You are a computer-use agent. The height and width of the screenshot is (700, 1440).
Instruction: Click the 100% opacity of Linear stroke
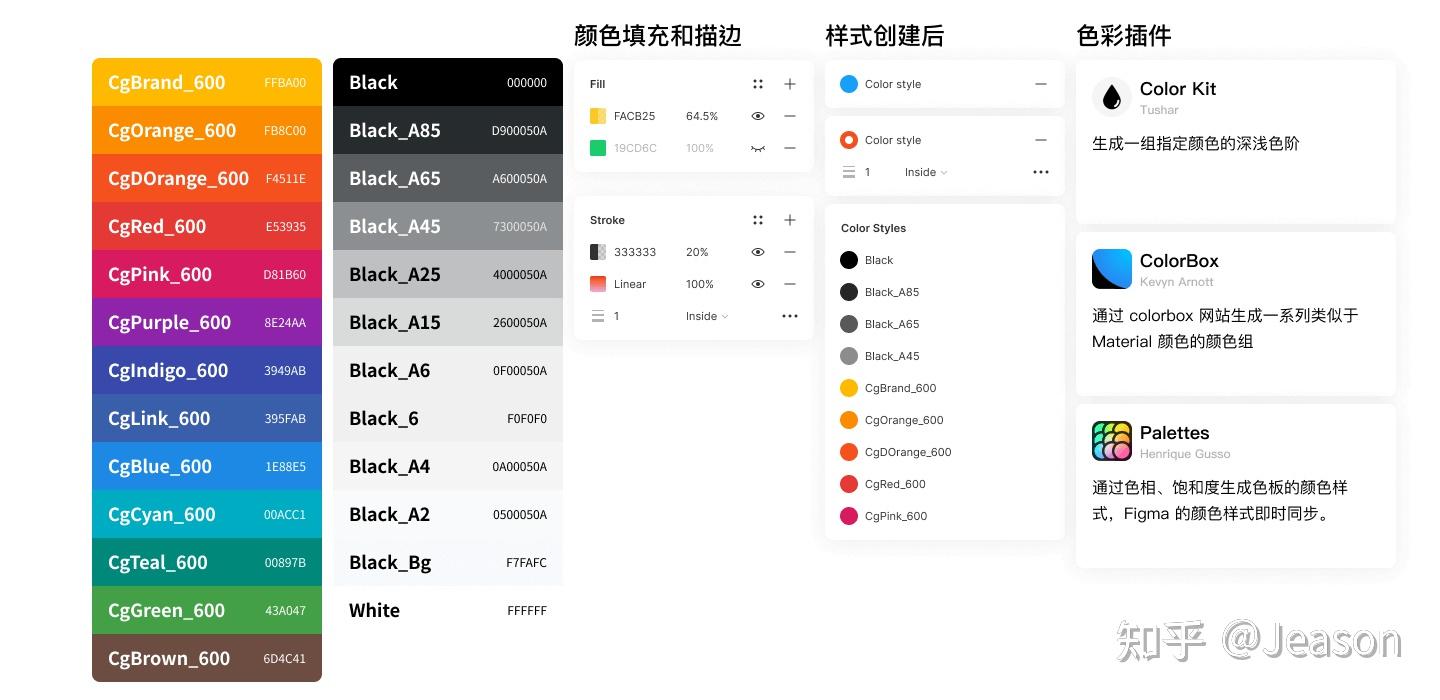tap(700, 284)
